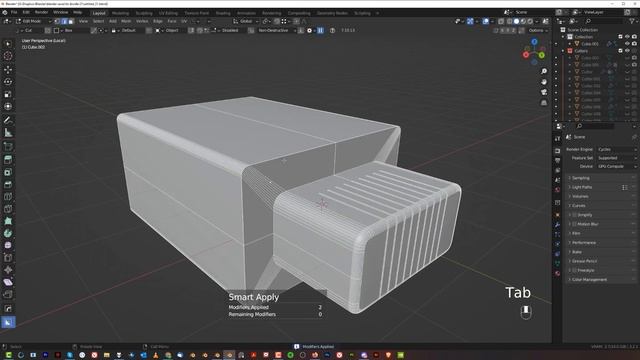Select the Rip Region tool

pyautogui.click(x=8, y=294)
